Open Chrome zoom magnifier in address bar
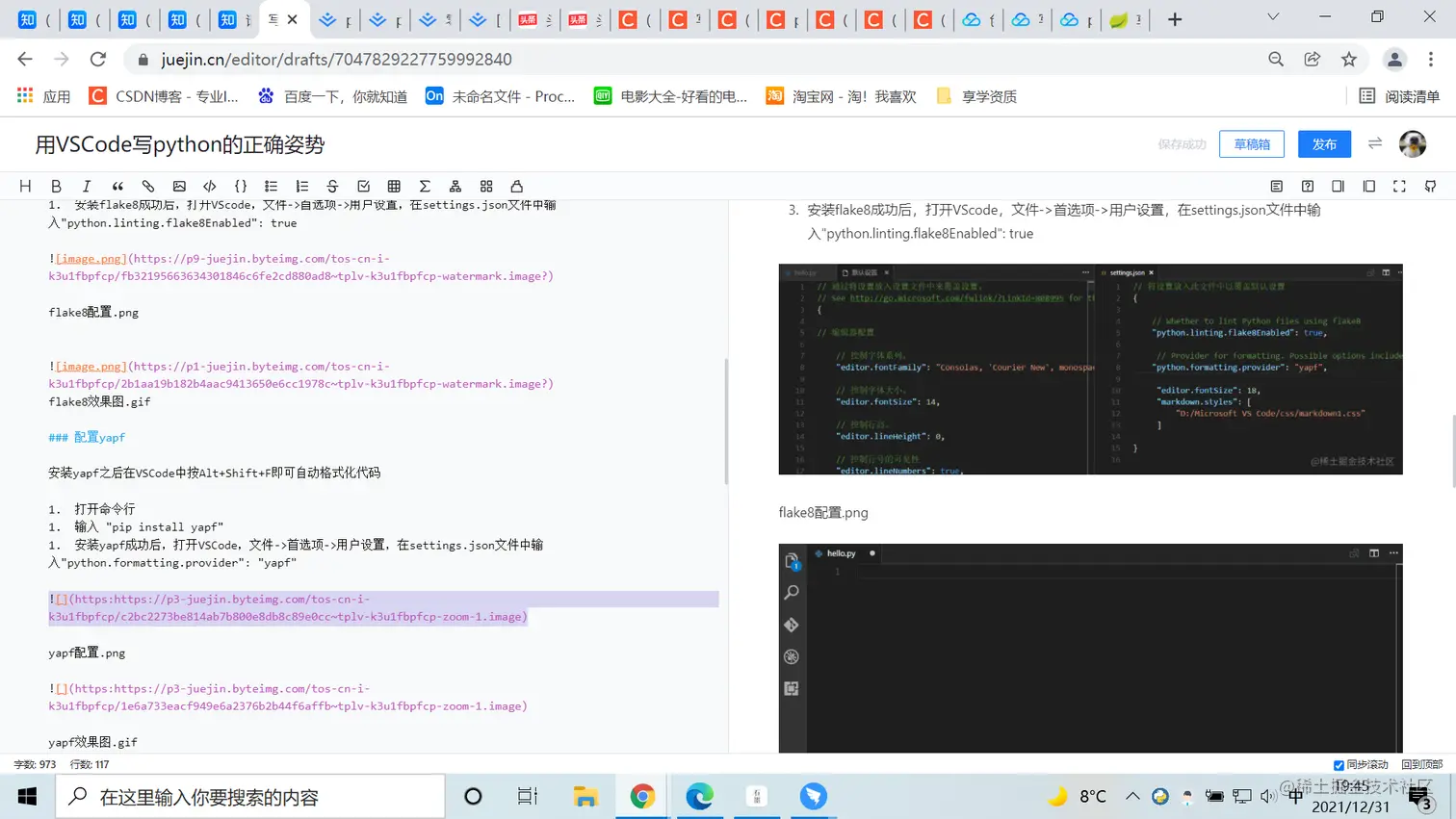Screen dimensions: 1456x819 point(1276,60)
